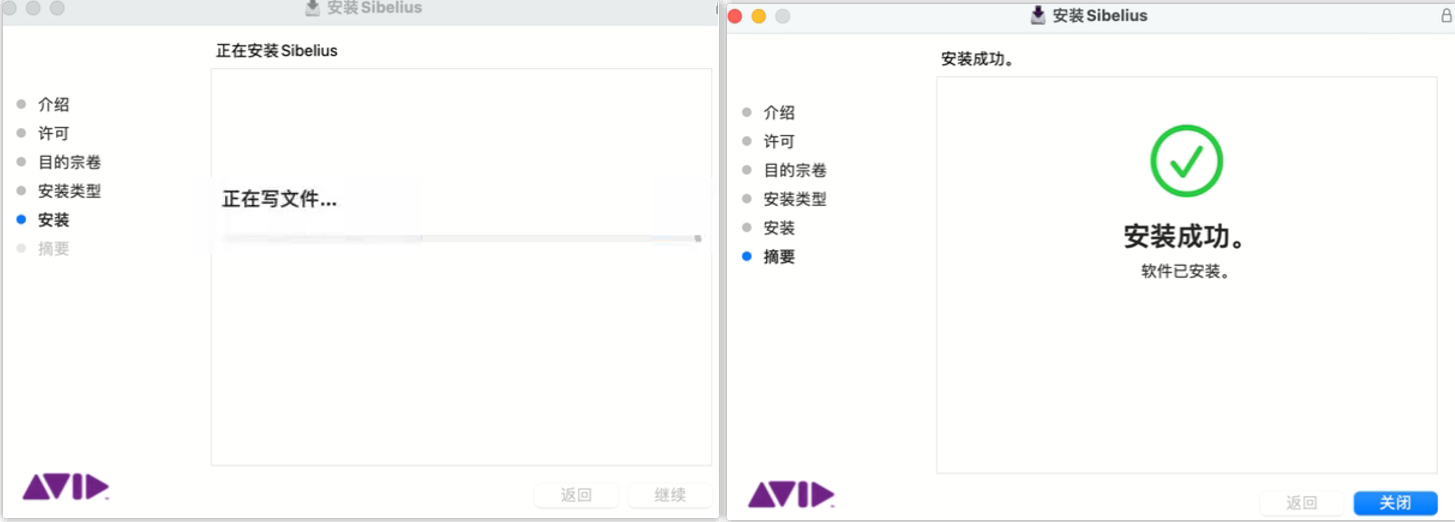Minimize the success window with the yellow button
Image resolution: width=1455 pixels, height=522 pixels.
pos(758,16)
